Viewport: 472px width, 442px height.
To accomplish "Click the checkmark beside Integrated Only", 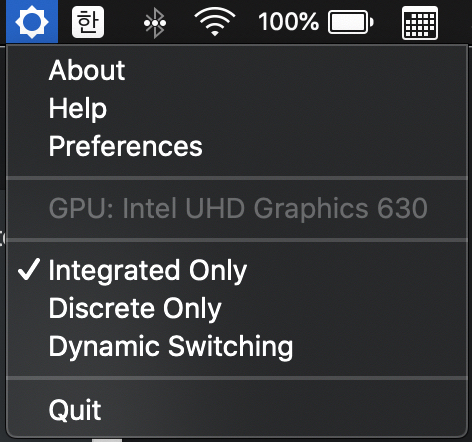I will [x=29, y=269].
